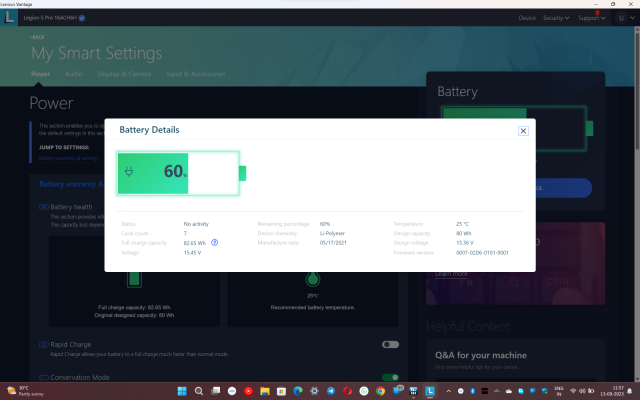
Task: Open the Device menu
Action: tap(527, 18)
